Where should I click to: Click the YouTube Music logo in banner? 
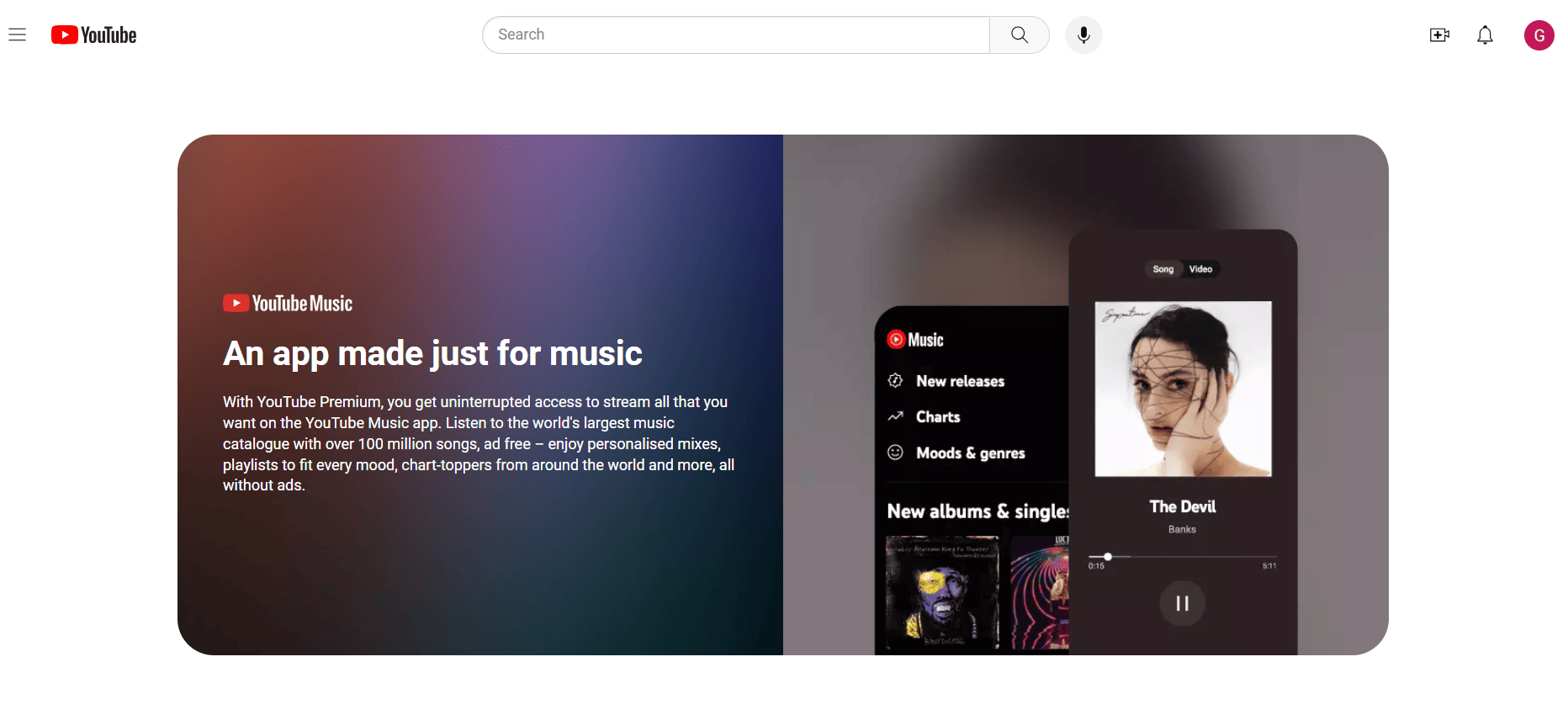tap(288, 303)
